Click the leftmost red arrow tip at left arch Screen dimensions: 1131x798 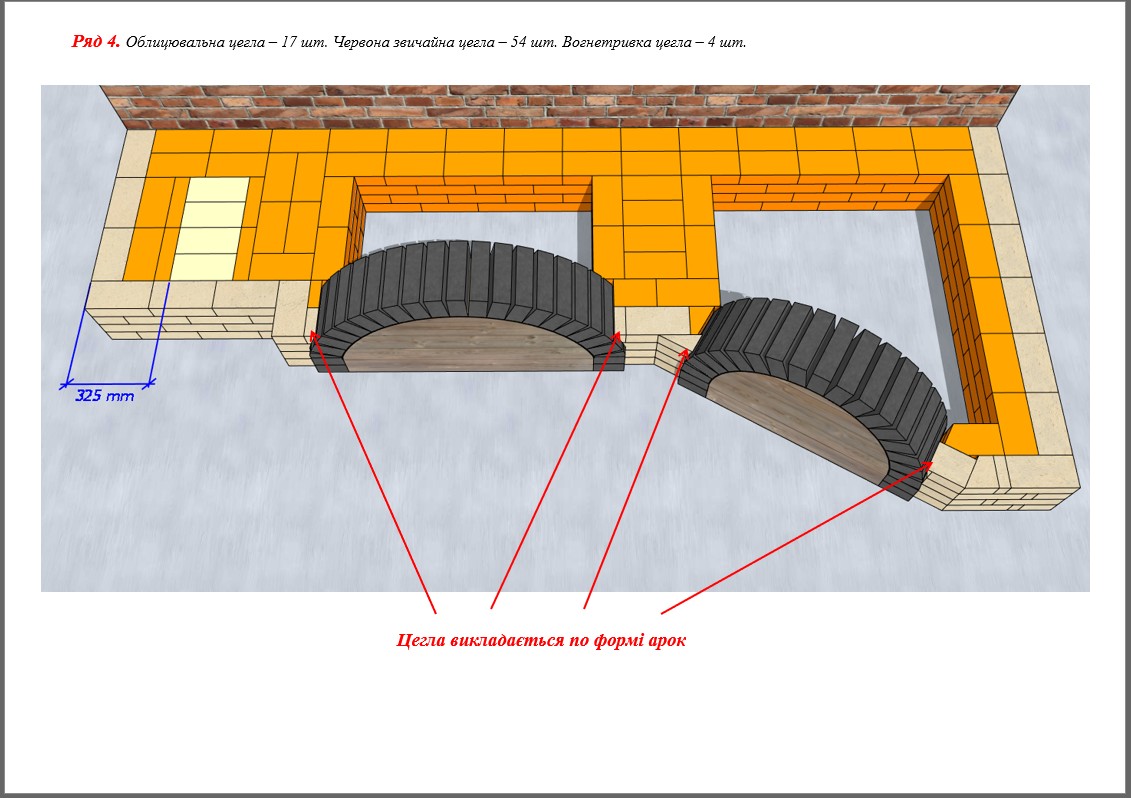[x=313, y=334]
